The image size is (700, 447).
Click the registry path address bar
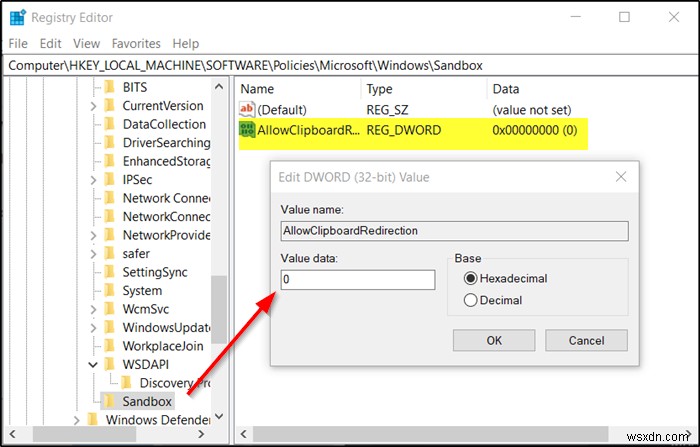(350, 66)
